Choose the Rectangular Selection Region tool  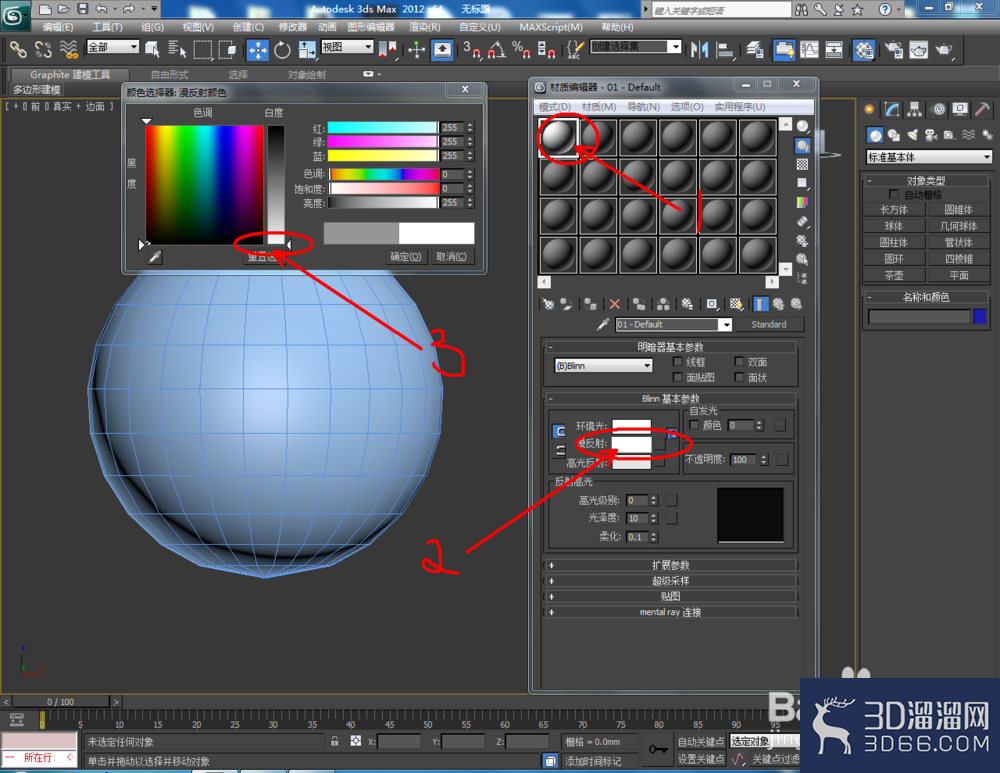pyautogui.click(x=203, y=50)
